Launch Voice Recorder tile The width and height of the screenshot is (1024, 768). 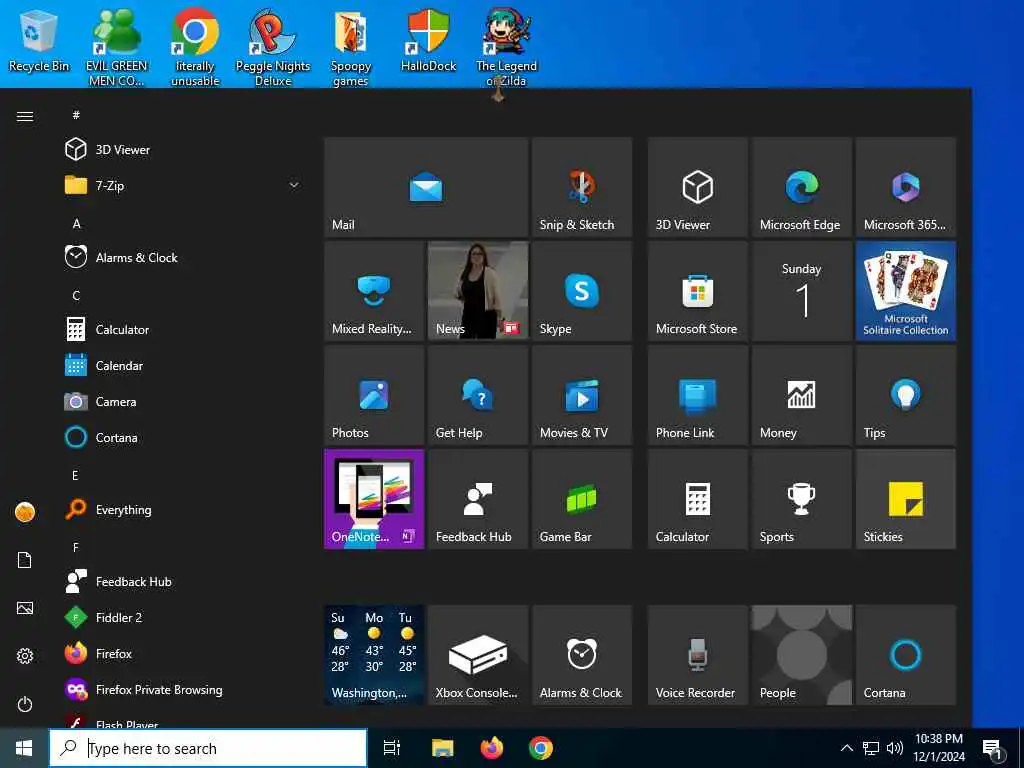coord(697,655)
